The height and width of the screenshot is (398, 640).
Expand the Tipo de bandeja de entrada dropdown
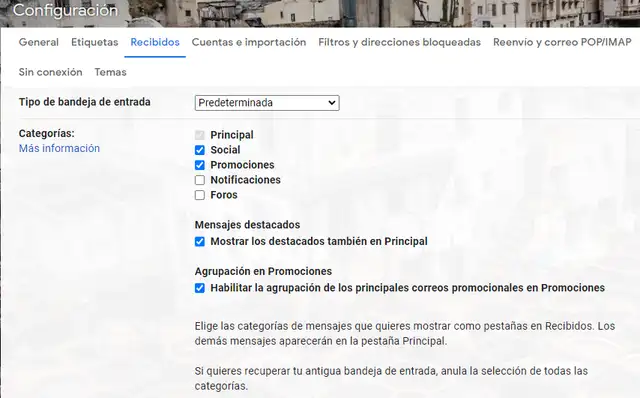pos(267,103)
